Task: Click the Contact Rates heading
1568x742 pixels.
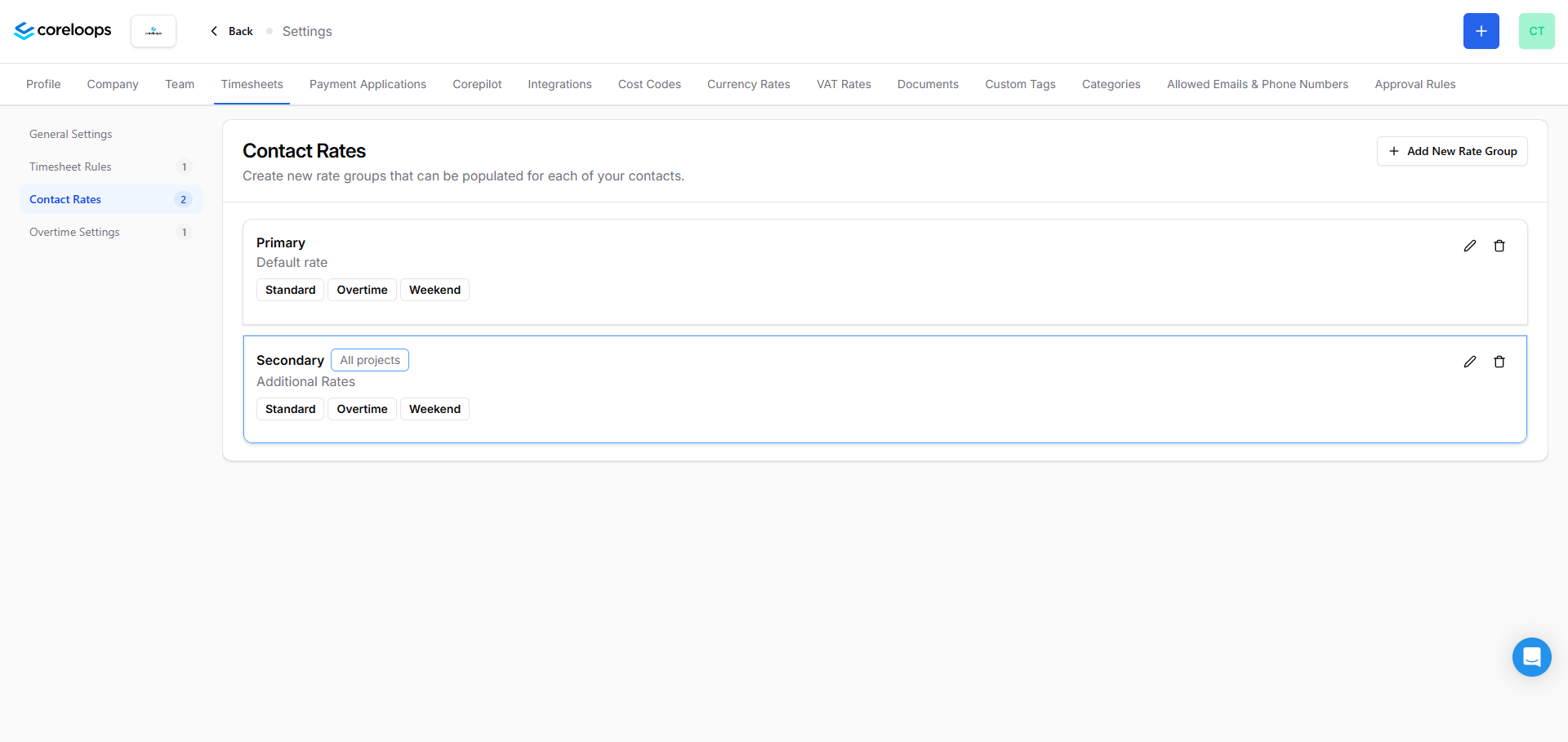Action: pos(304,151)
